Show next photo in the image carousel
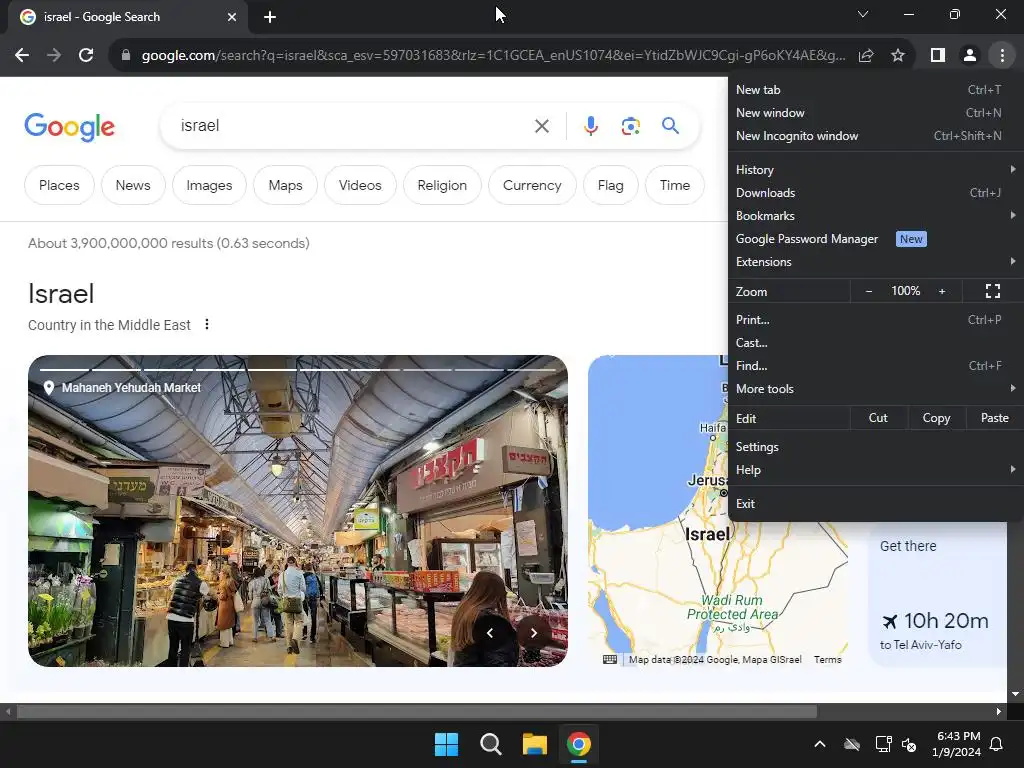Viewport: 1024px width, 768px height. (x=534, y=633)
